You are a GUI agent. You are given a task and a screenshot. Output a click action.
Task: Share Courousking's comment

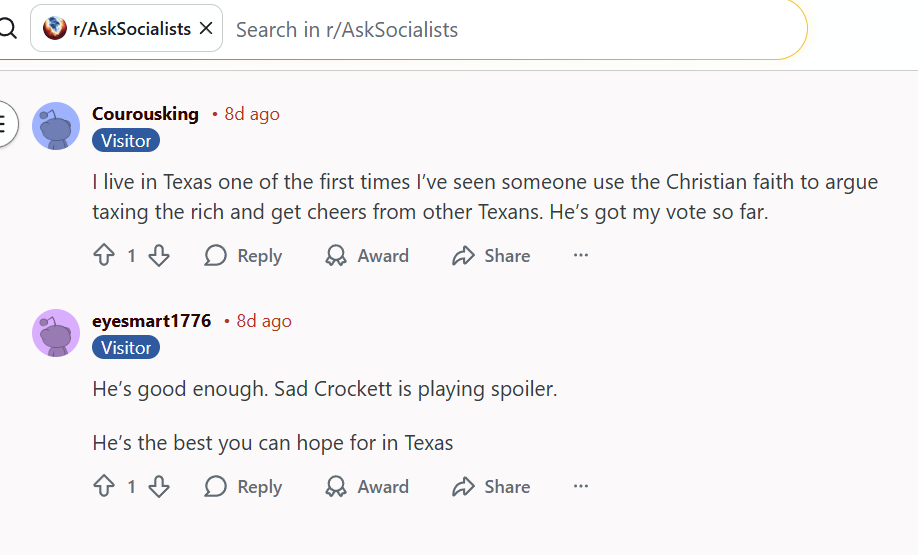(491, 256)
